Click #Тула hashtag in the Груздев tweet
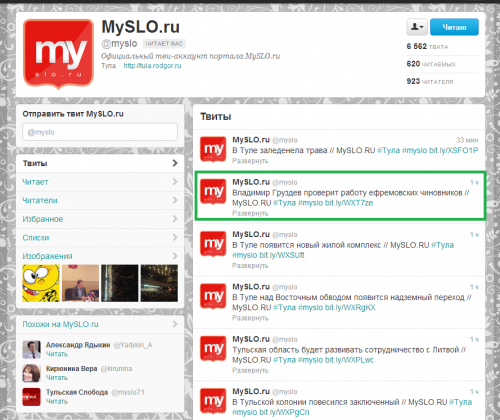The height and width of the screenshot is (420, 500). coord(284,203)
